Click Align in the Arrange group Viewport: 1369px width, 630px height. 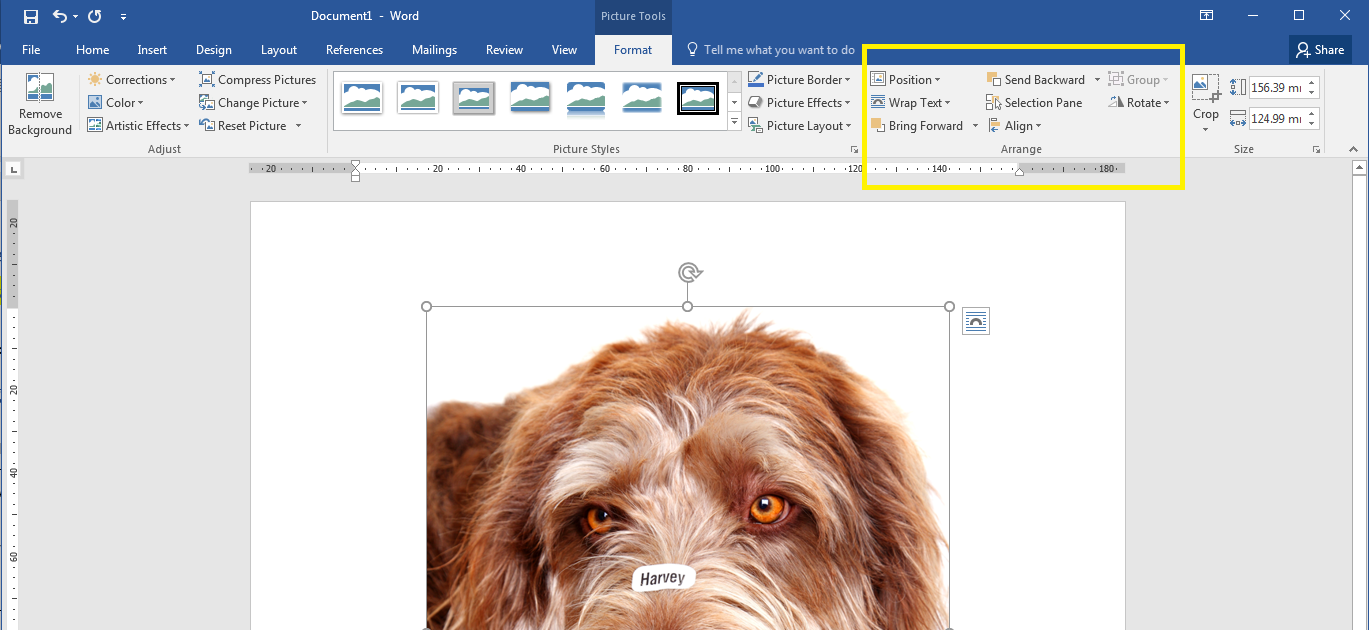coord(1017,125)
